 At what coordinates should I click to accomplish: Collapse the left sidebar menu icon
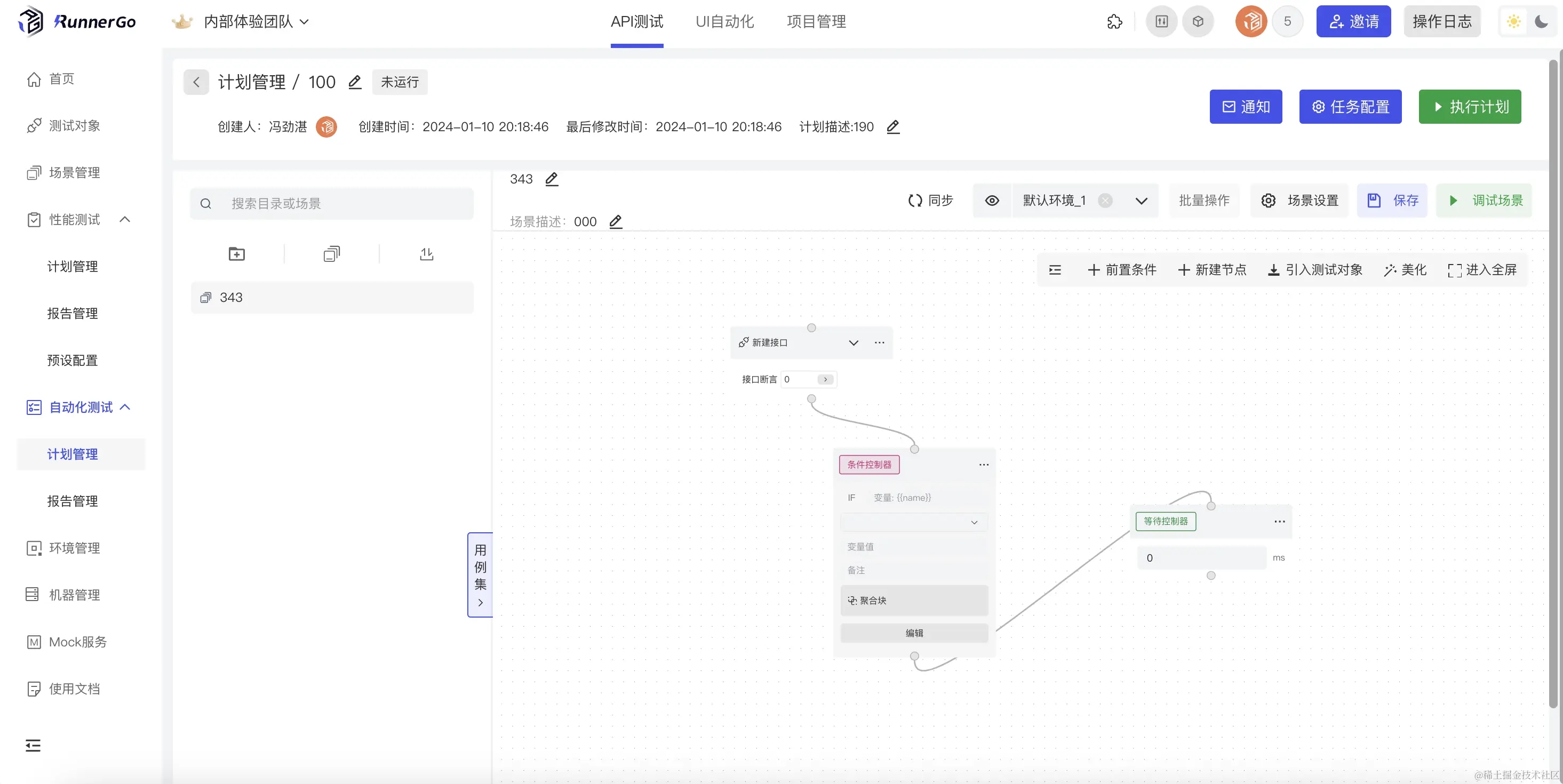[33, 745]
